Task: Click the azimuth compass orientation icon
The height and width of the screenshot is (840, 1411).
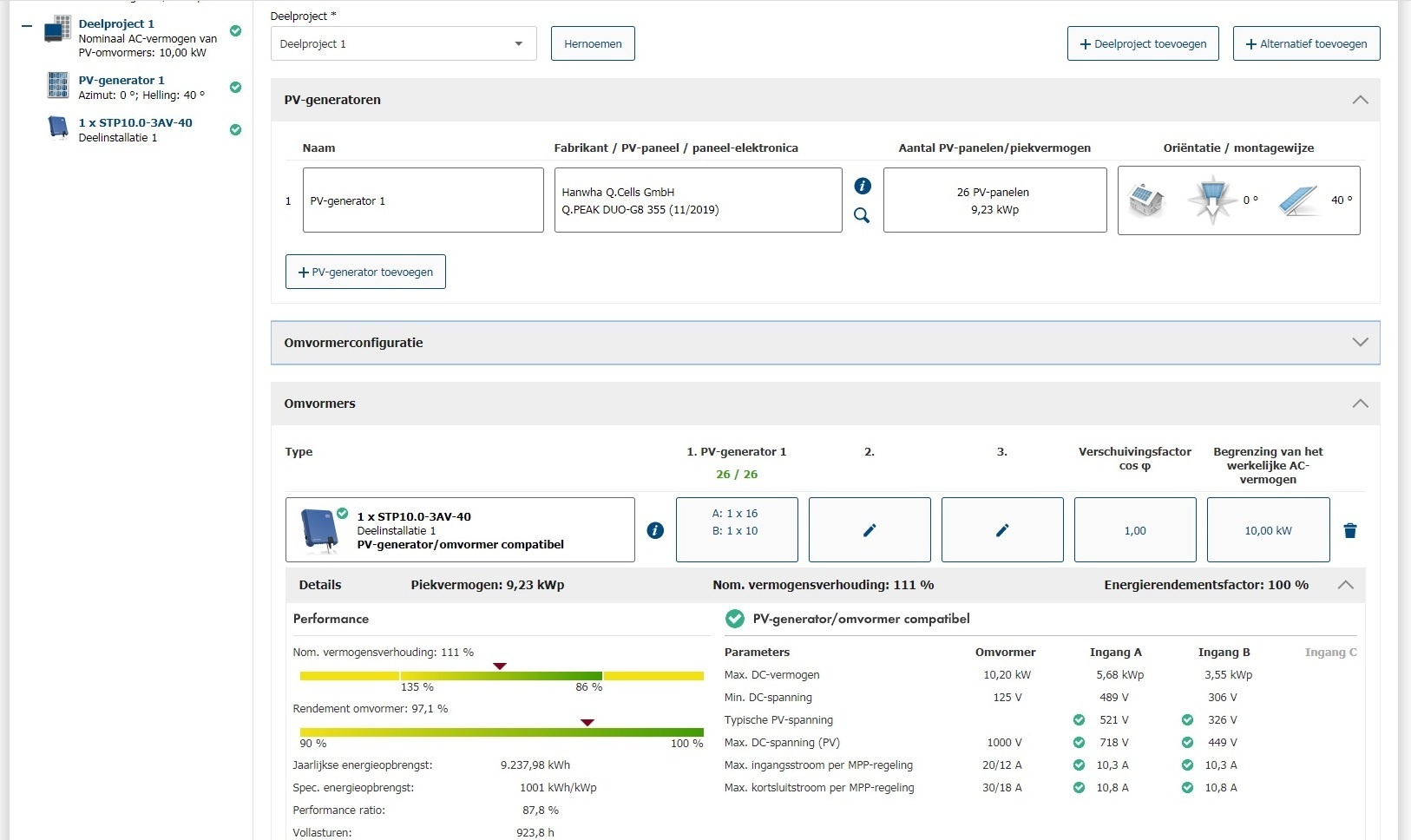Action: [1212, 200]
